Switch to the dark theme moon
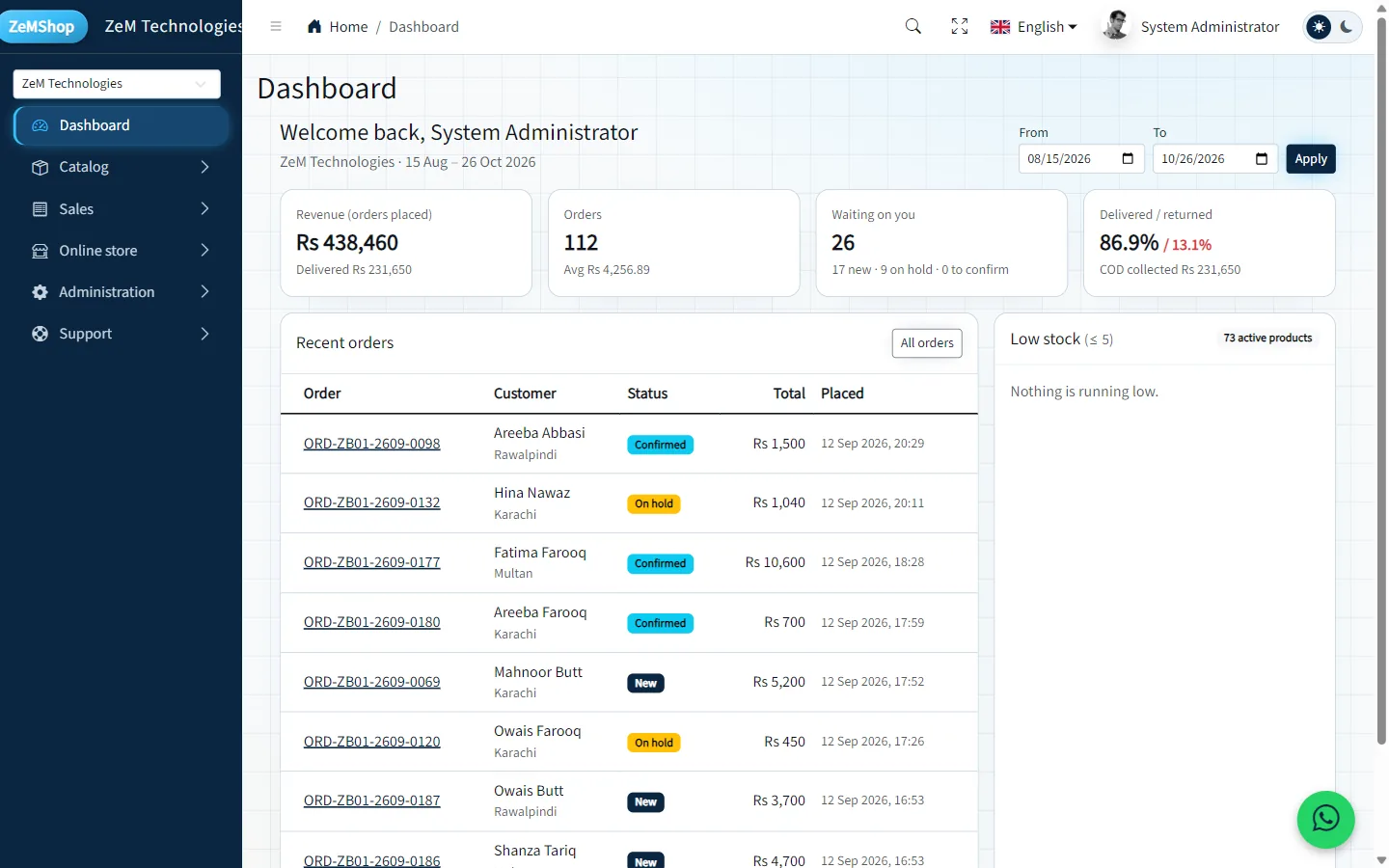The width and height of the screenshot is (1389, 868). pyautogui.click(x=1347, y=27)
